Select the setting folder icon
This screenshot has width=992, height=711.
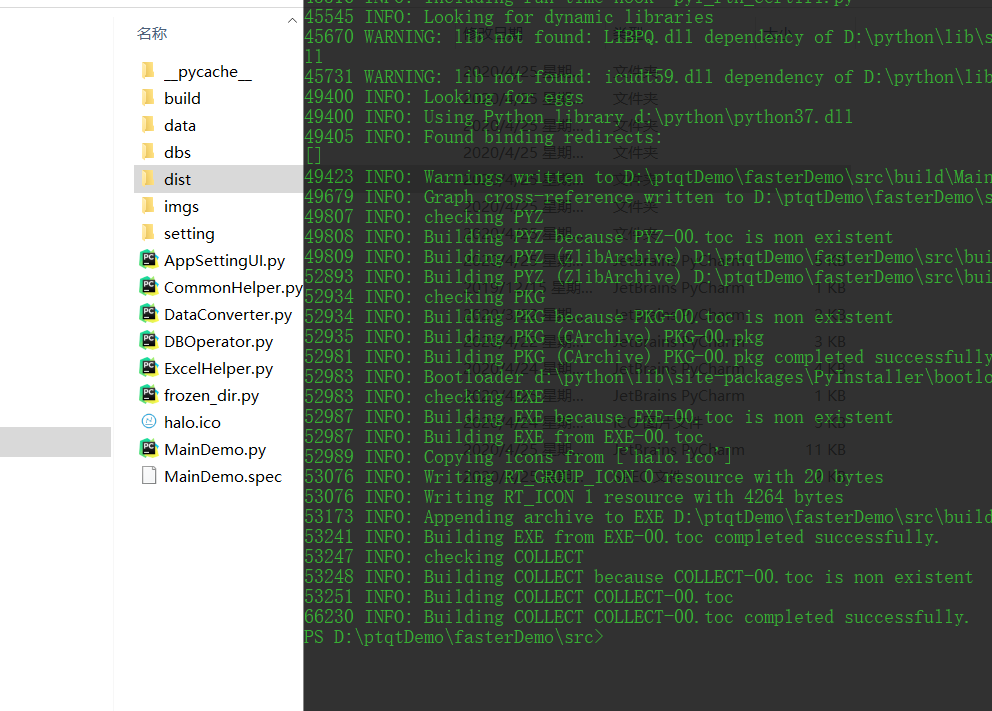tap(149, 233)
